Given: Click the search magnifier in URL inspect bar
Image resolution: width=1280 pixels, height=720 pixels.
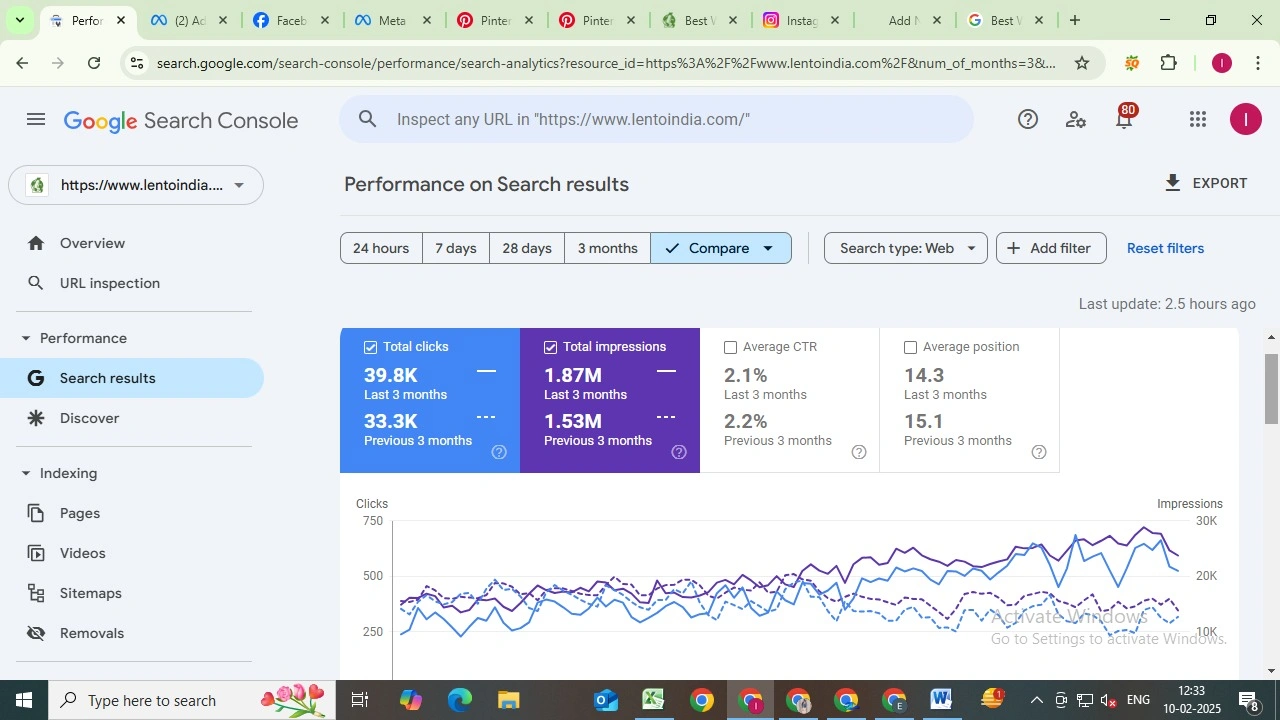Looking at the screenshot, I should point(368,119).
